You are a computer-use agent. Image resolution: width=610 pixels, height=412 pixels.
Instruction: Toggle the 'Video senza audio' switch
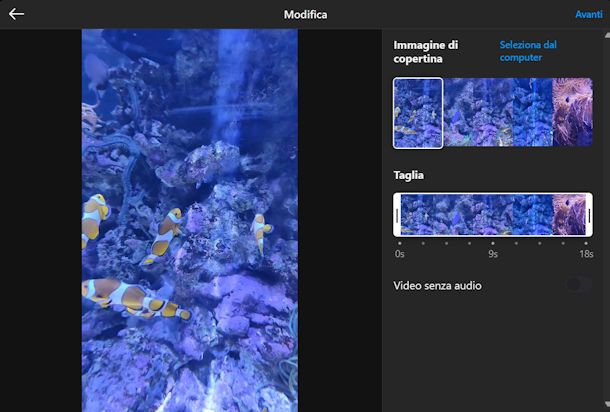[x=578, y=285]
